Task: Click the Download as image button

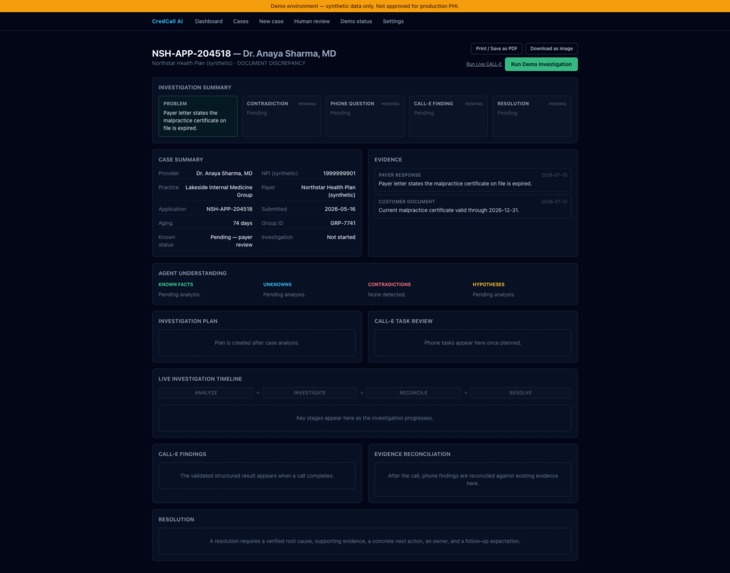Action: pos(551,48)
